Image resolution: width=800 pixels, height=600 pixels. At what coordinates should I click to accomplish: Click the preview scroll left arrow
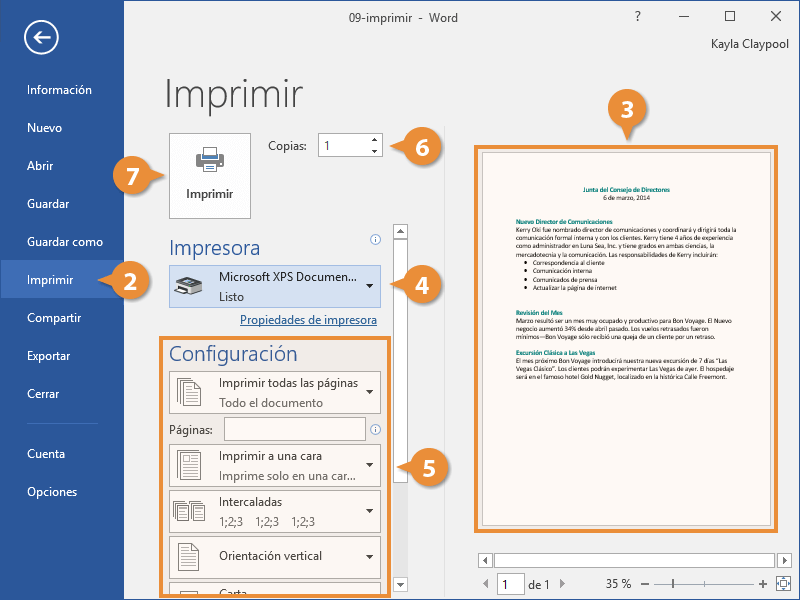(x=485, y=561)
